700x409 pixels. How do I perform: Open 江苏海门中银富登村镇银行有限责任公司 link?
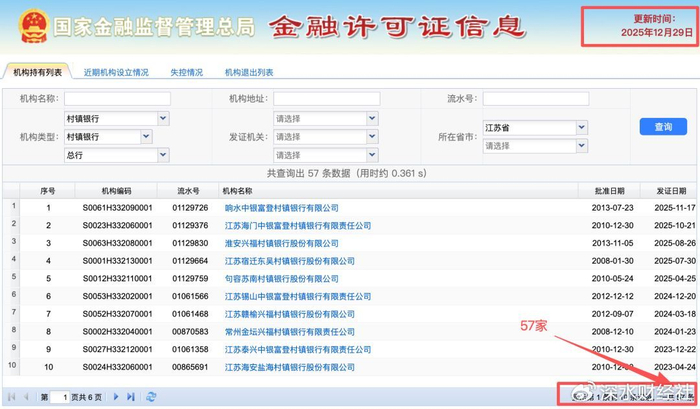pyautogui.click(x=298, y=226)
